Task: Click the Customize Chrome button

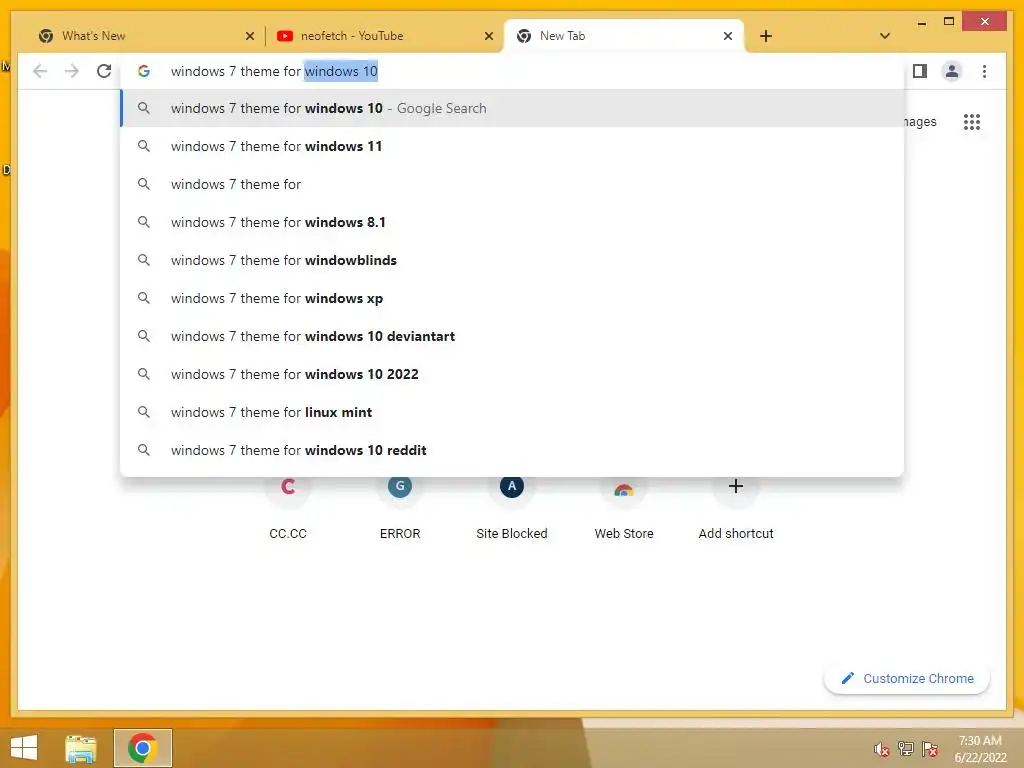Action: (907, 679)
